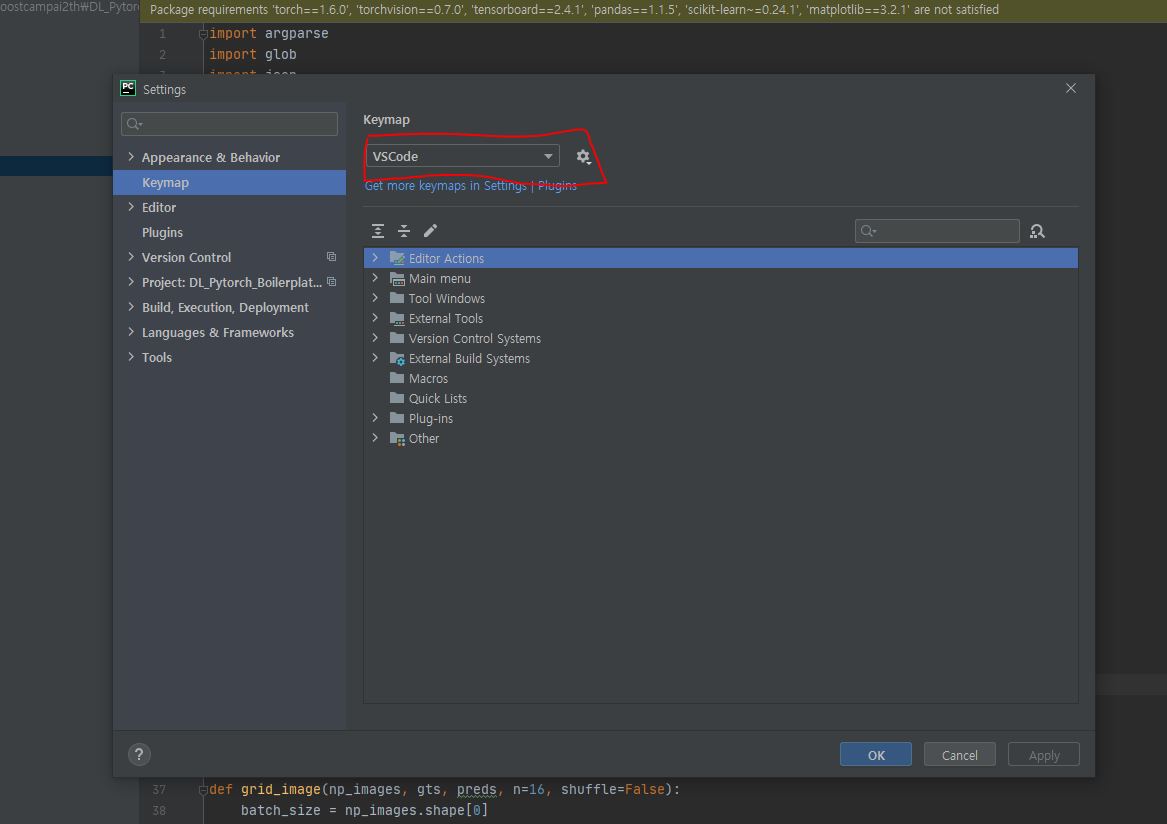Click 'import glob' line in editor
The width and height of the screenshot is (1167, 824).
coord(253,54)
